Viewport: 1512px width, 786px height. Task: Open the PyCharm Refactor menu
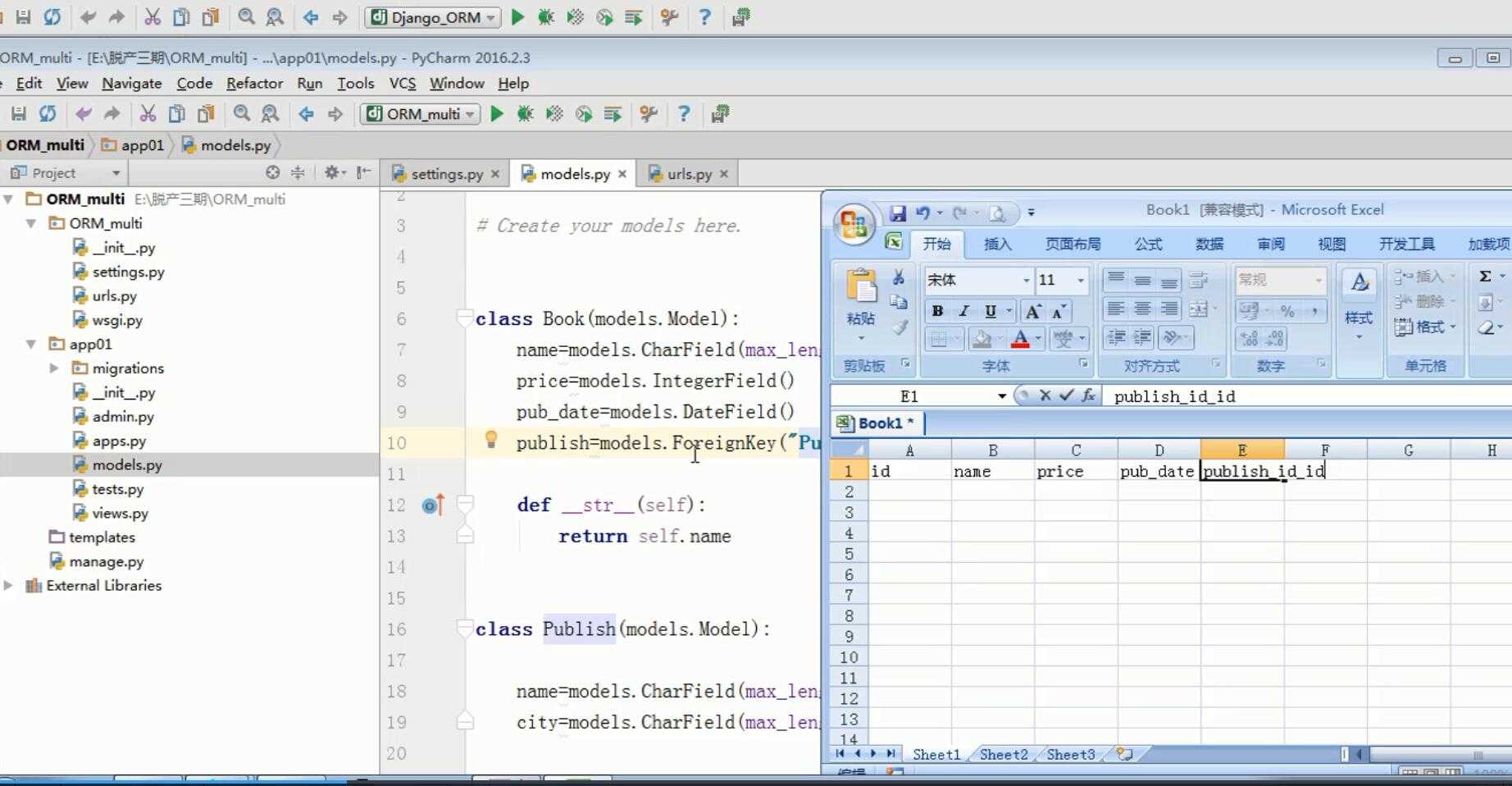click(x=254, y=83)
